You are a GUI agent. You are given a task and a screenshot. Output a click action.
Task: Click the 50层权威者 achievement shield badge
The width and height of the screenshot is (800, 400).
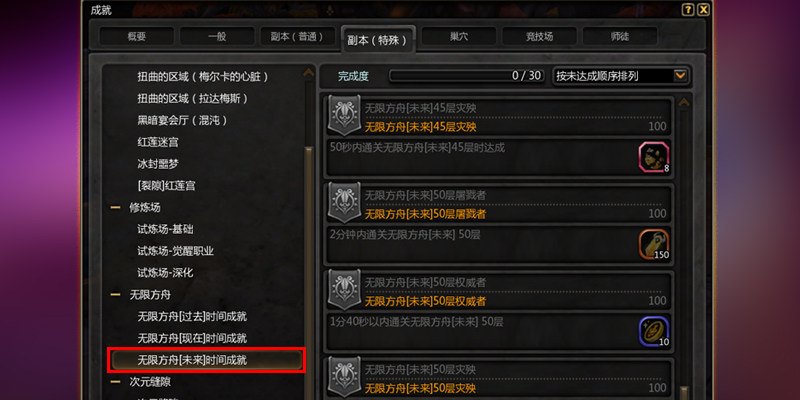coord(344,290)
